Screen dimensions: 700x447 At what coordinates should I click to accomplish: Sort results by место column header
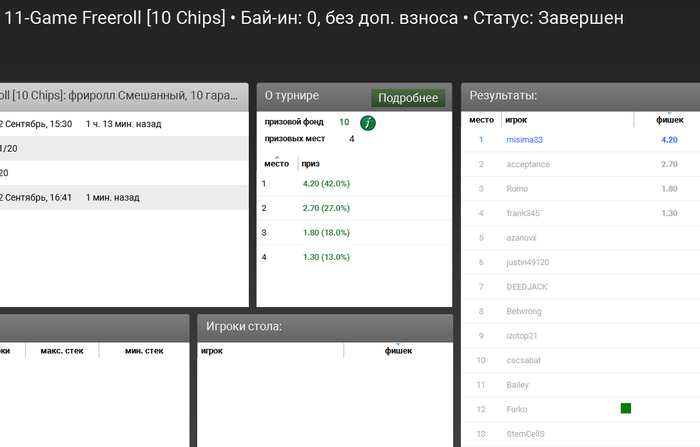[x=481, y=120]
